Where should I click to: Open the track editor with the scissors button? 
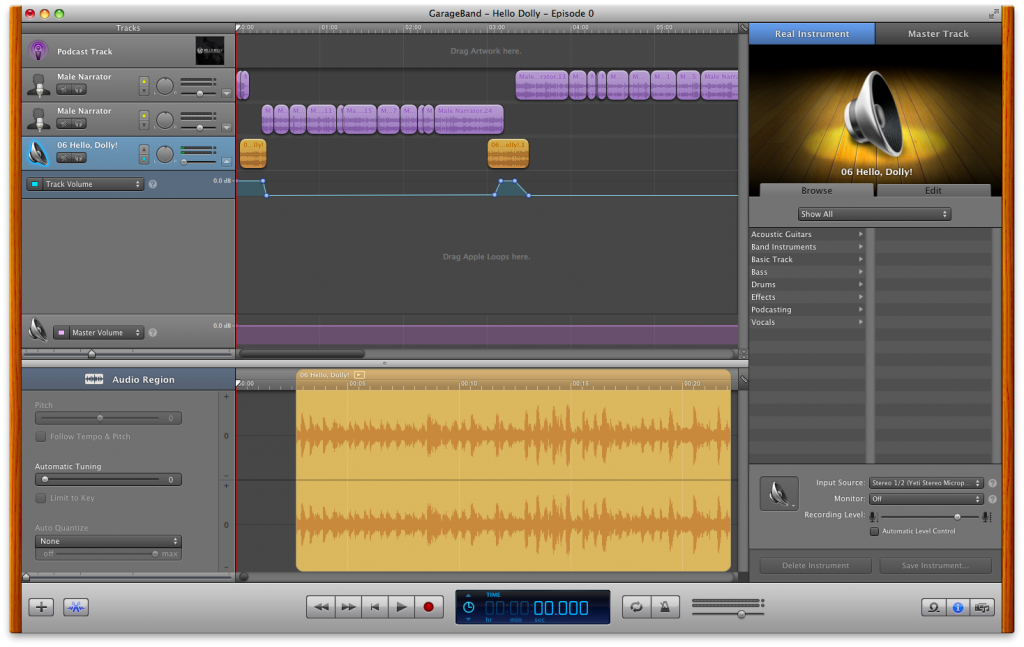click(x=76, y=607)
